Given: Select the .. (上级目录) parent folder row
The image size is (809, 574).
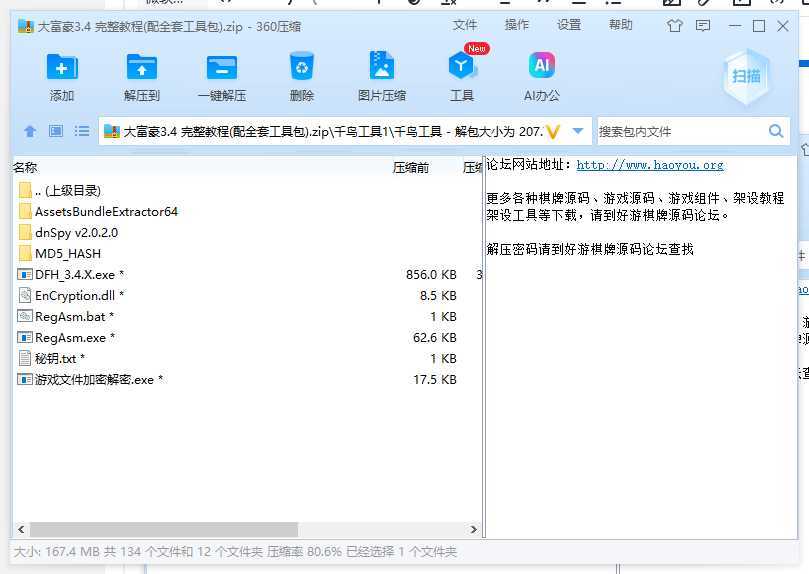Looking at the screenshot, I should tap(248, 191).
